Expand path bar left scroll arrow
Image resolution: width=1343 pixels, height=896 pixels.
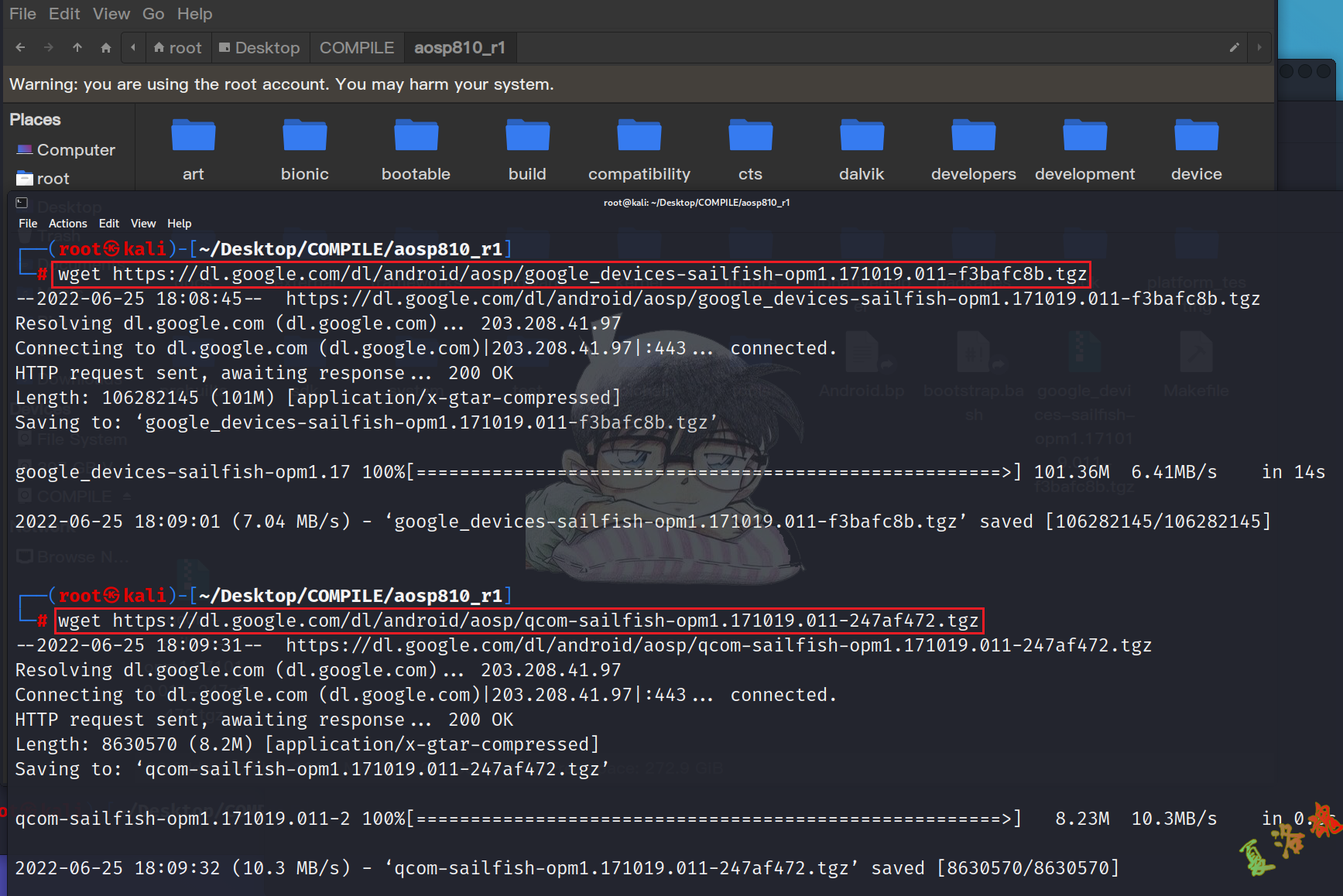coord(133,48)
